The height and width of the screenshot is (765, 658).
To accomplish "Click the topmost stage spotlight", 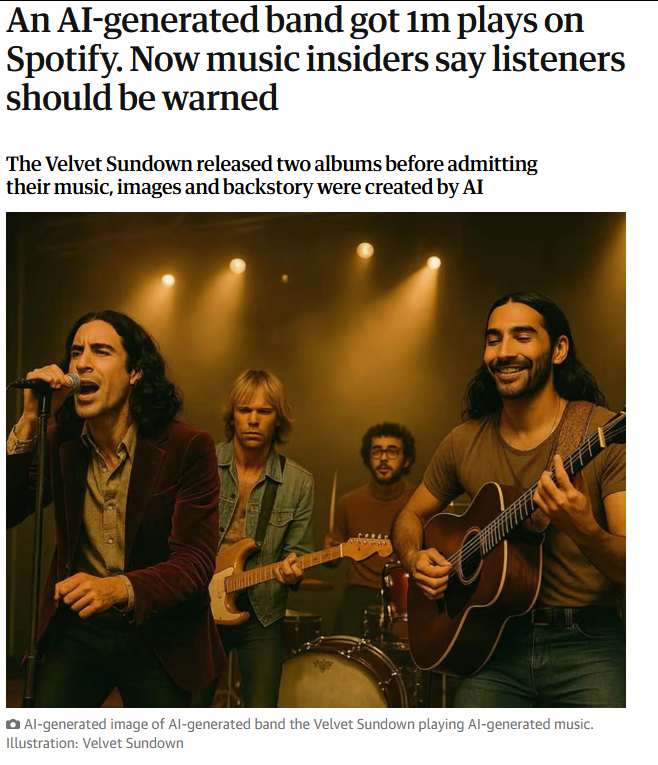I will click(x=365, y=250).
